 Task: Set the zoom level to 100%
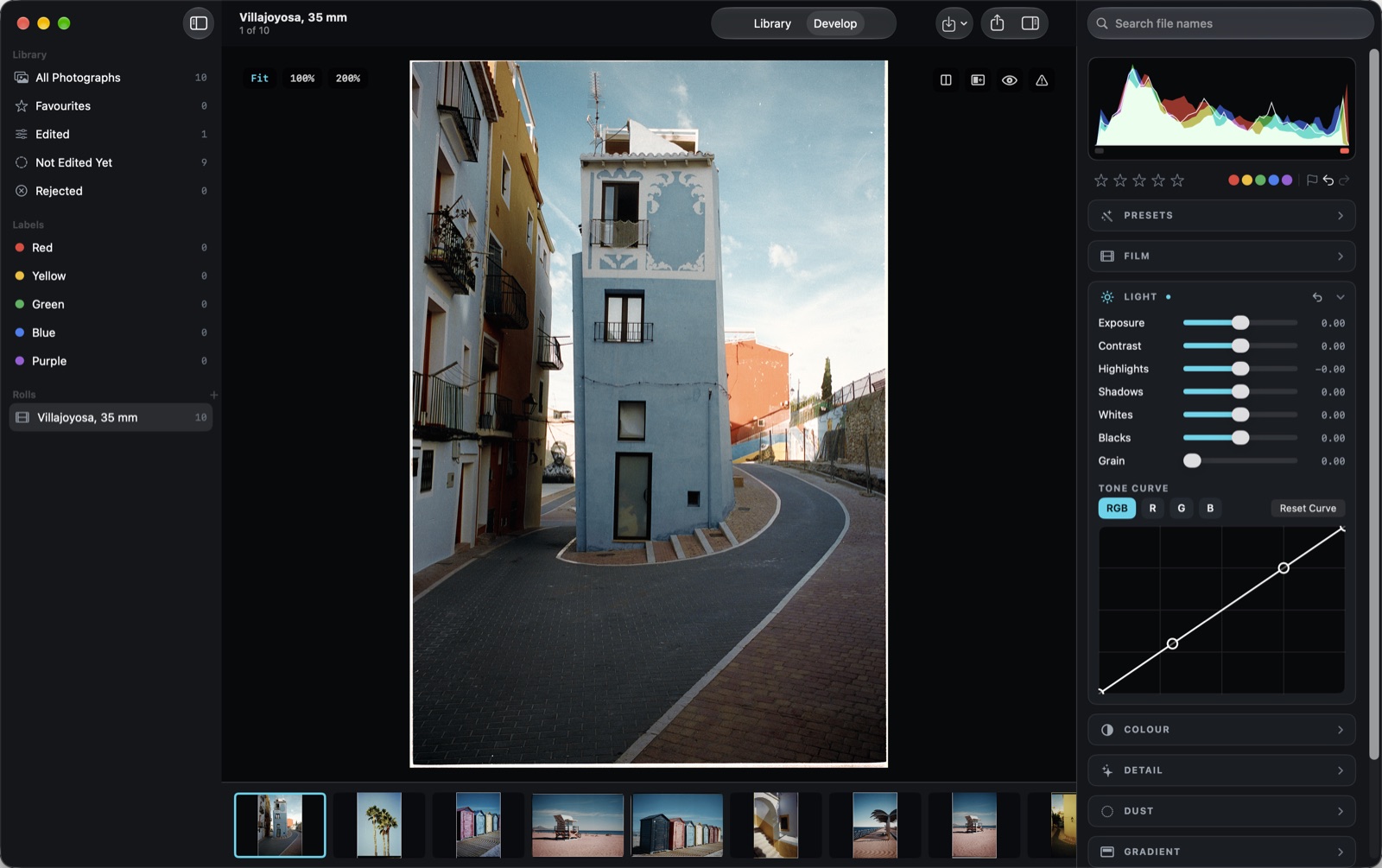click(x=302, y=79)
